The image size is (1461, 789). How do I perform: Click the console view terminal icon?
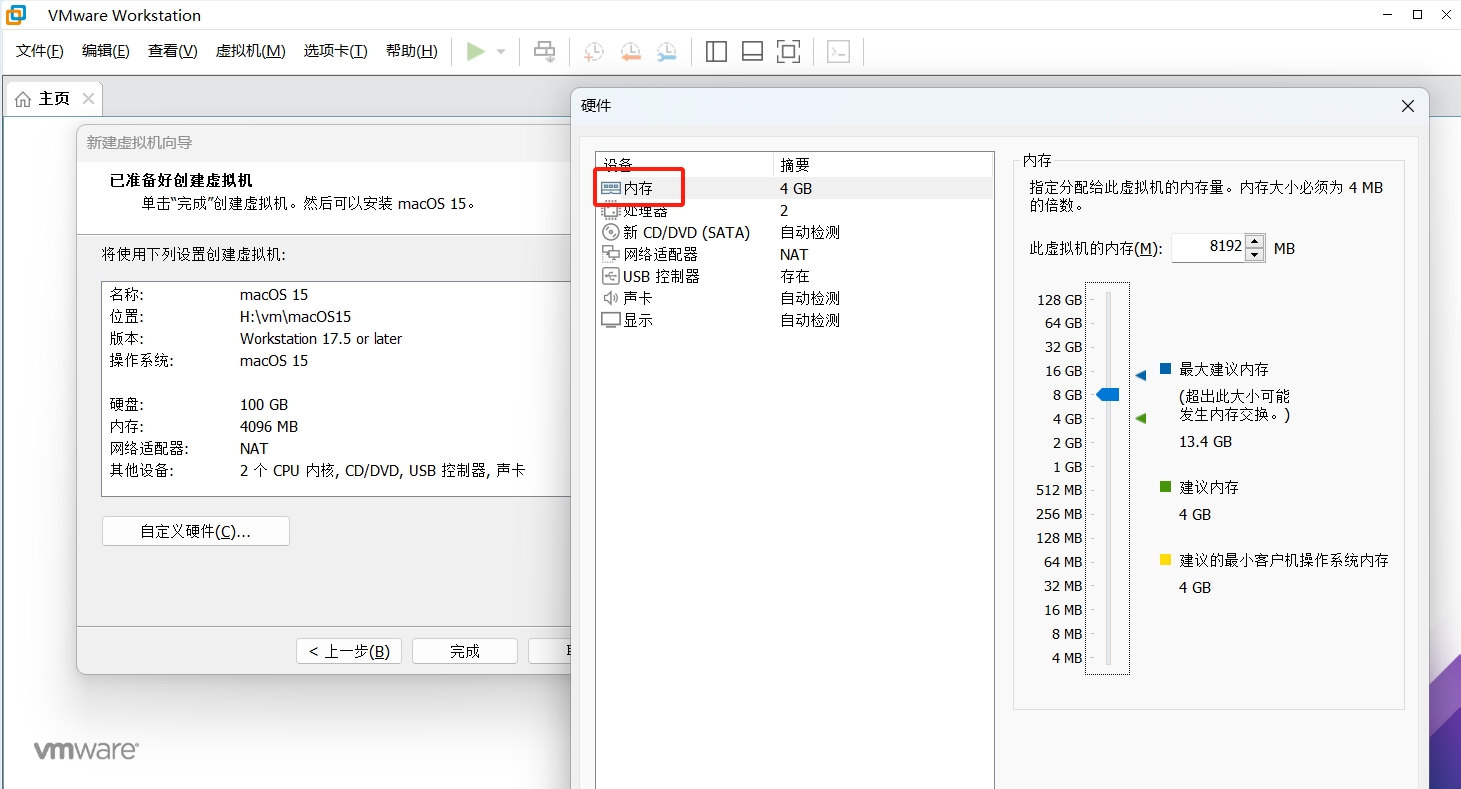(x=839, y=52)
